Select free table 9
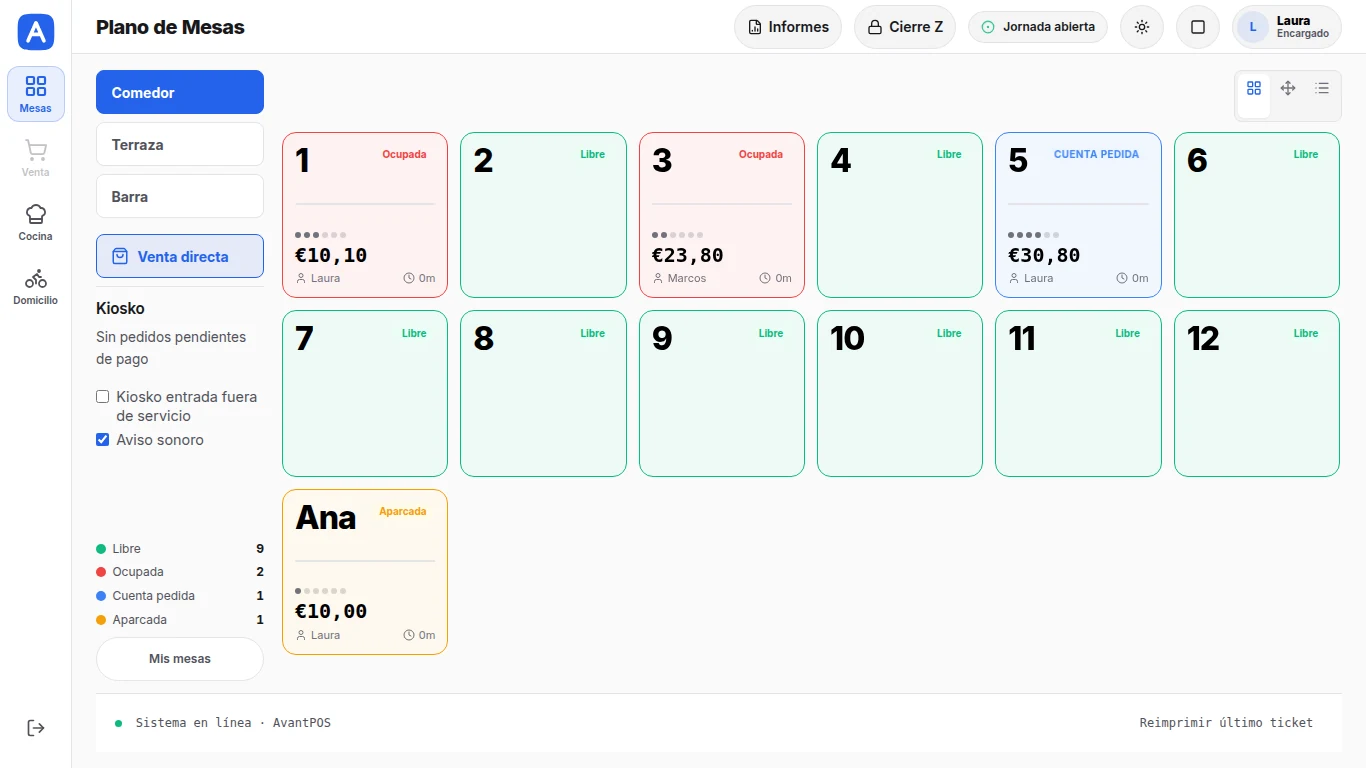The image size is (1366, 768). pos(722,393)
